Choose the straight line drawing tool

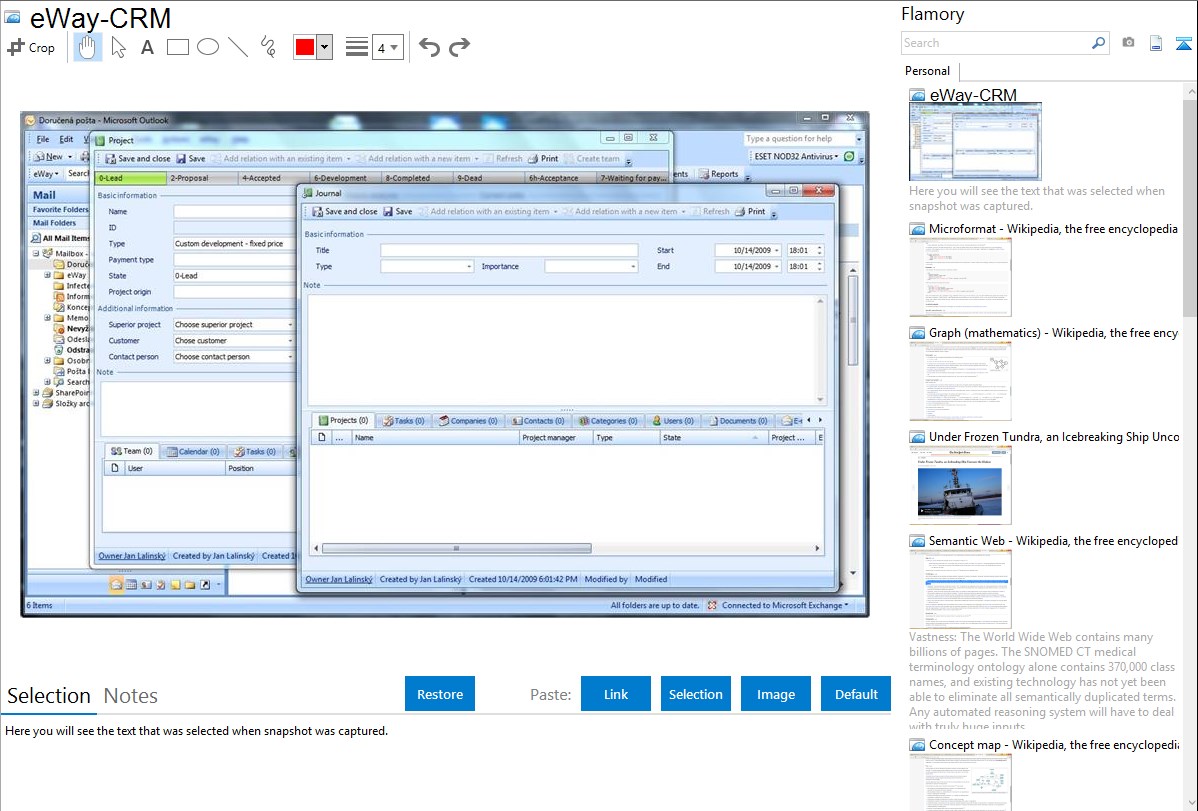(238, 47)
